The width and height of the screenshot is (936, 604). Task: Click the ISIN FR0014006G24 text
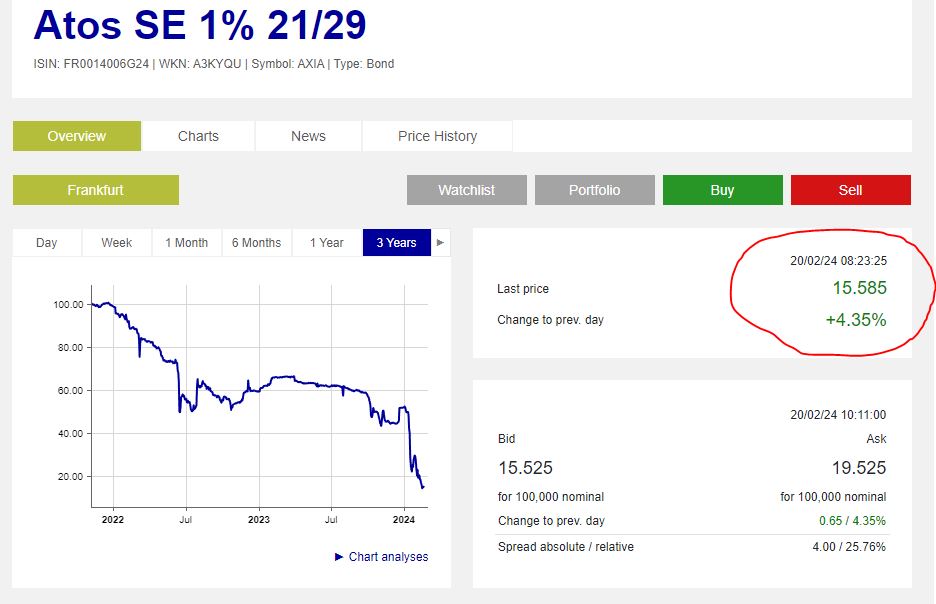point(91,64)
